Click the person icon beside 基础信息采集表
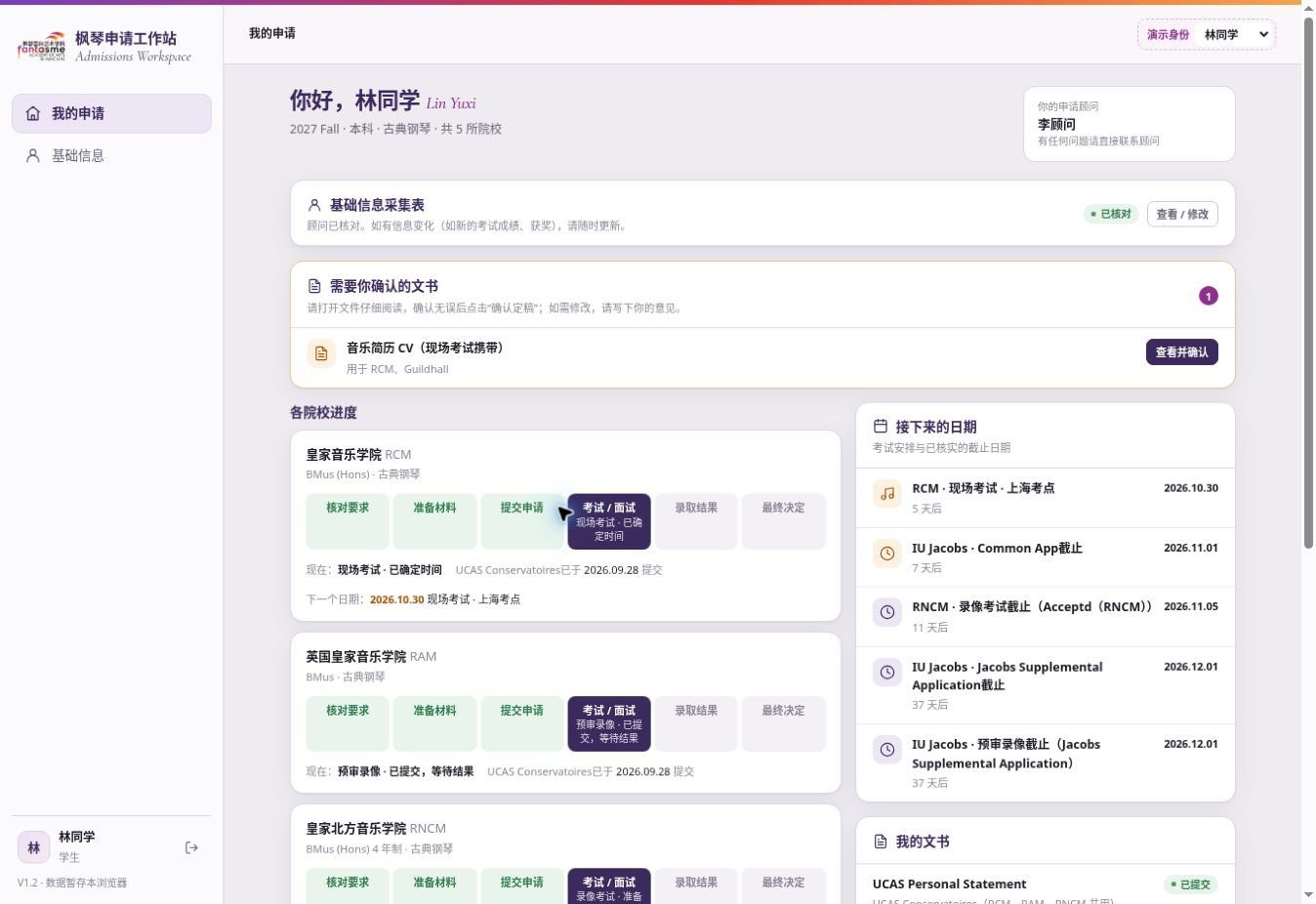 coord(314,205)
